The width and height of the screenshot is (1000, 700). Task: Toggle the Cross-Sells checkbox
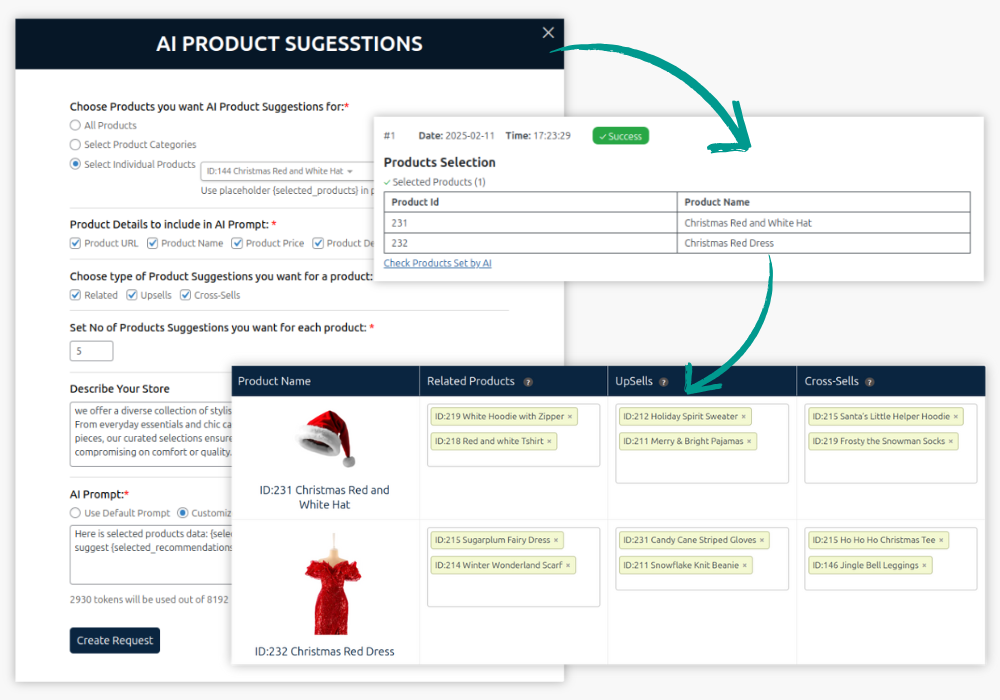point(186,295)
